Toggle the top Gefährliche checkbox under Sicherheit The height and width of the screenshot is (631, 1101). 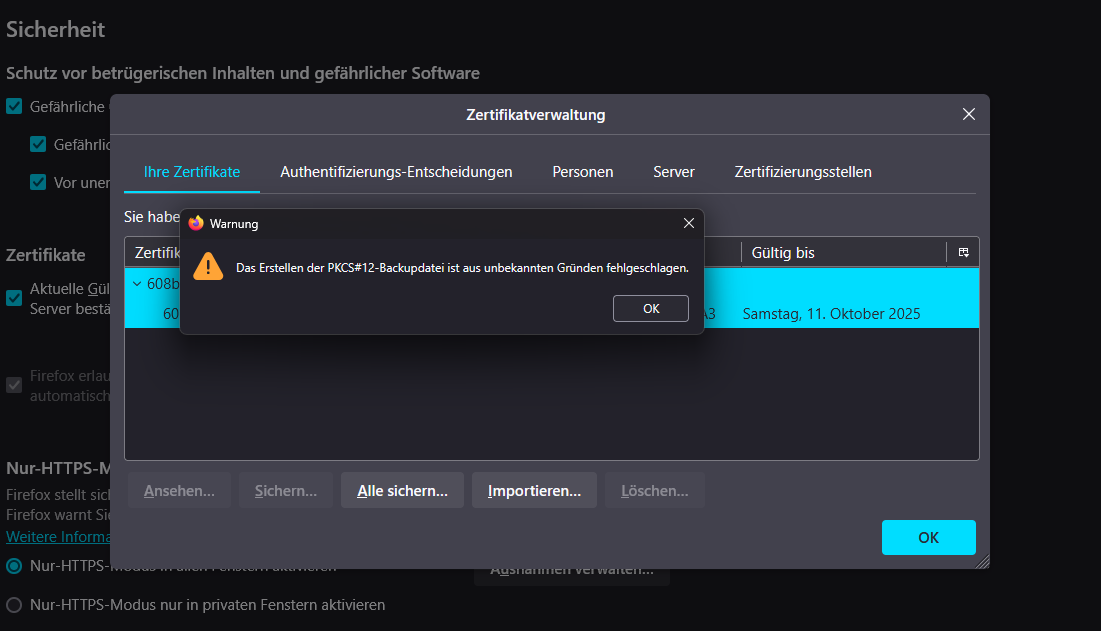[14, 106]
